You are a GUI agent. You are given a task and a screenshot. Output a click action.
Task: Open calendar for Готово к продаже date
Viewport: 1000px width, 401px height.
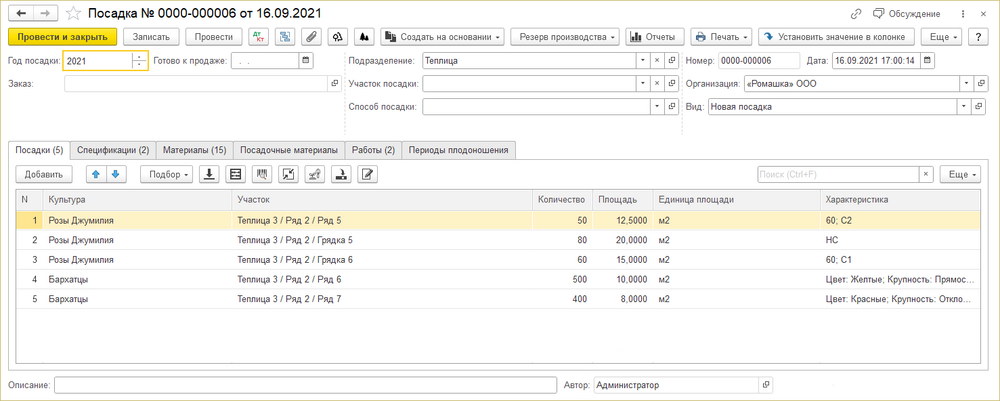click(x=305, y=60)
